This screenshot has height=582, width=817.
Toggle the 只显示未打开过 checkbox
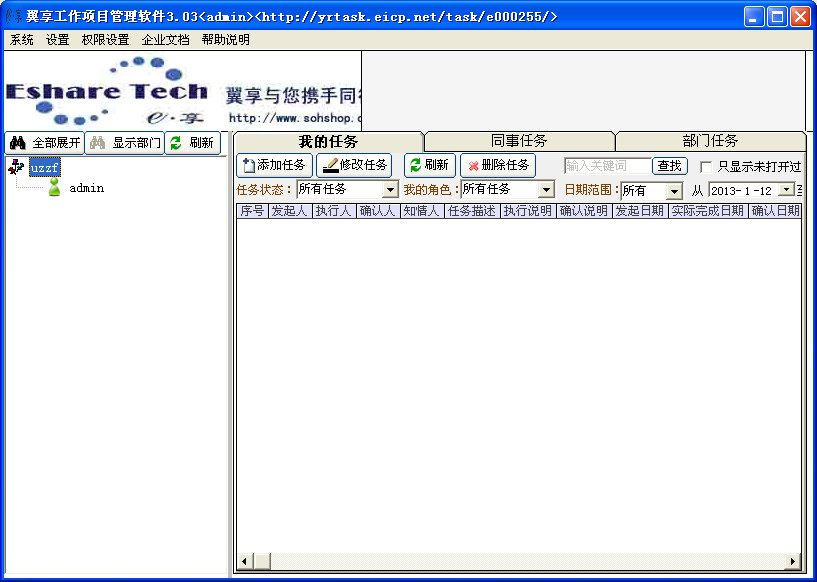(x=706, y=167)
